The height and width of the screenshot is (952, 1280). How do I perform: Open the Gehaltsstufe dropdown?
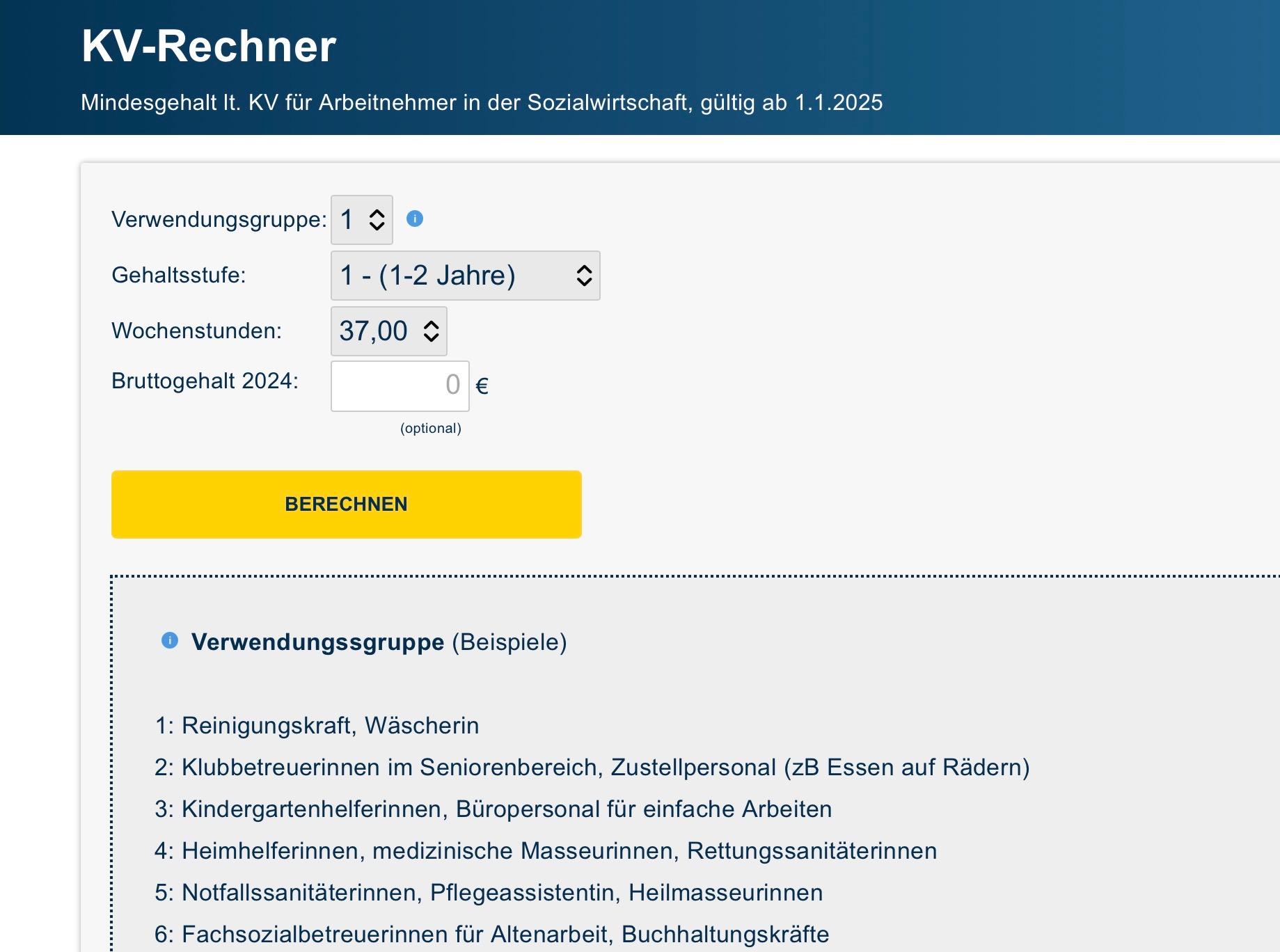click(x=466, y=276)
